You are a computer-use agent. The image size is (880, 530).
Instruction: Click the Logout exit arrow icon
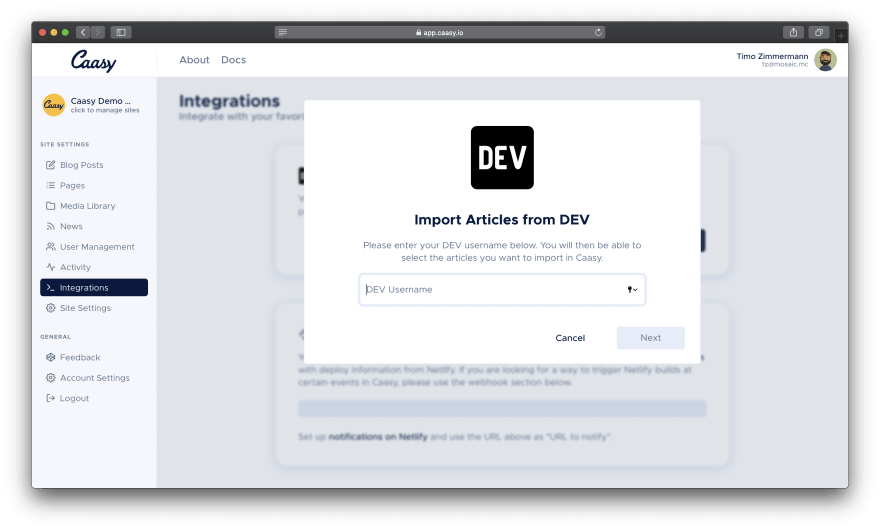coord(51,399)
